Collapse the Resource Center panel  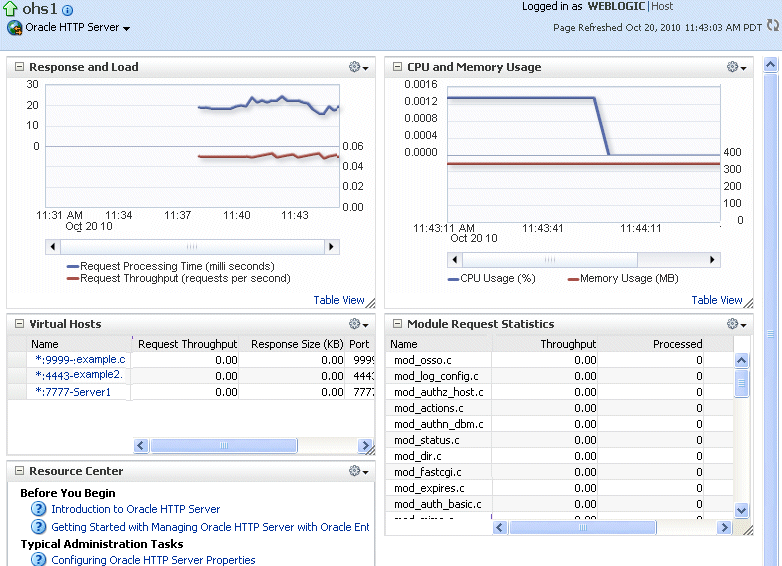19,471
